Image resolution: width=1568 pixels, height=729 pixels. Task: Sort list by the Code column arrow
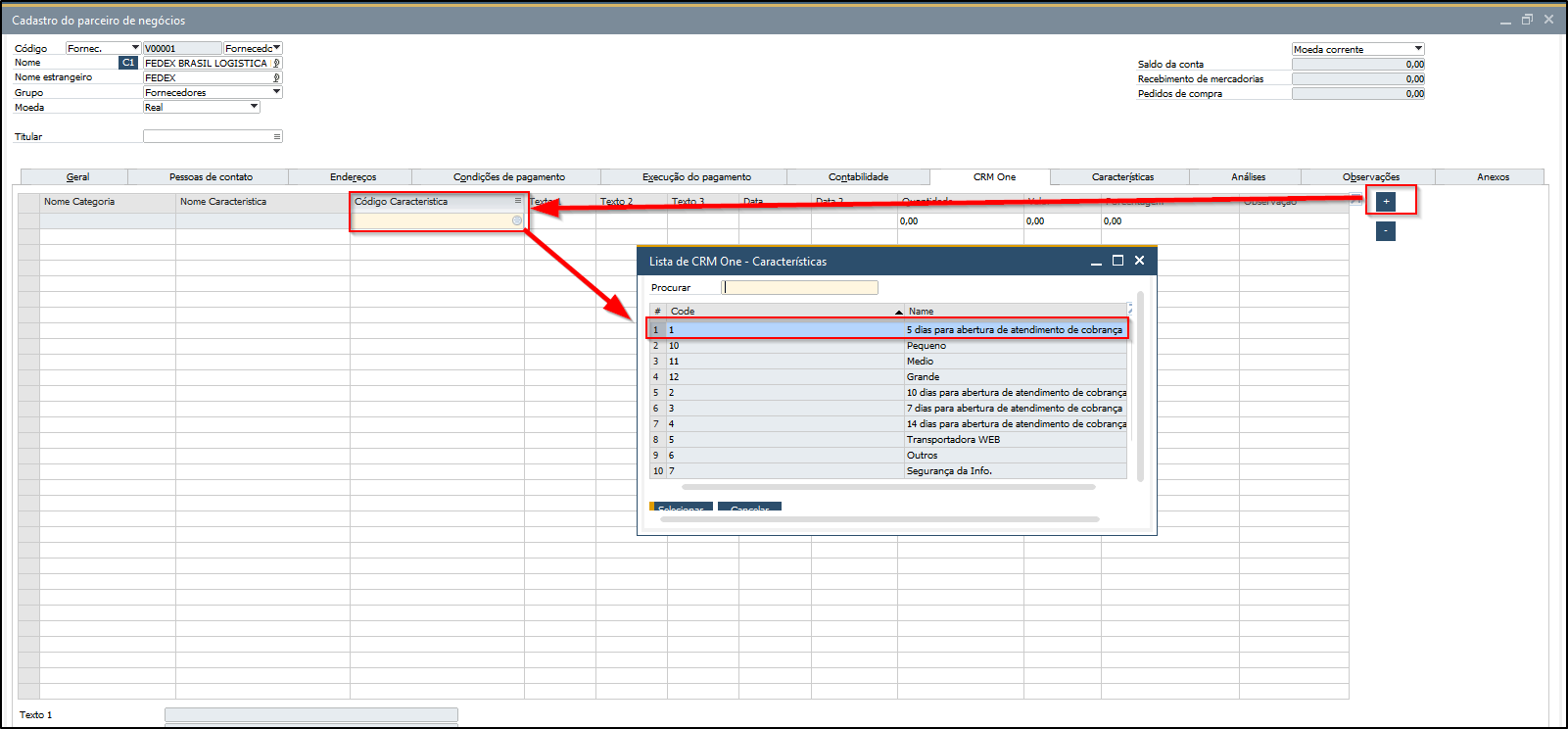click(x=899, y=312)
